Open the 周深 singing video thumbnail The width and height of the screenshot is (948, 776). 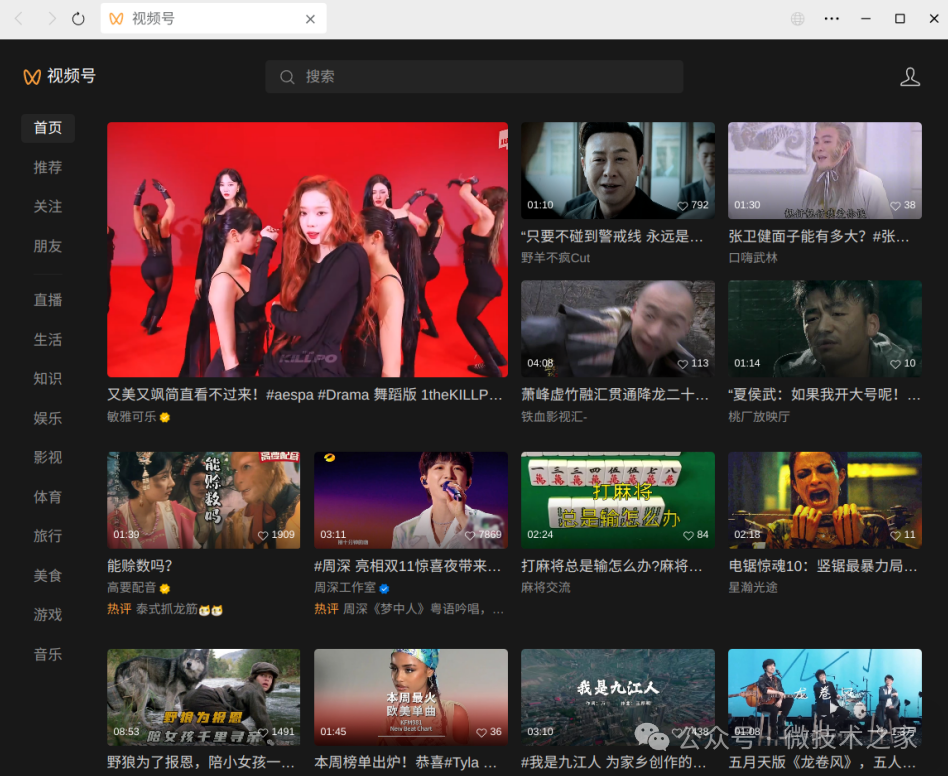pyautogui.click(x=411, y=500)
